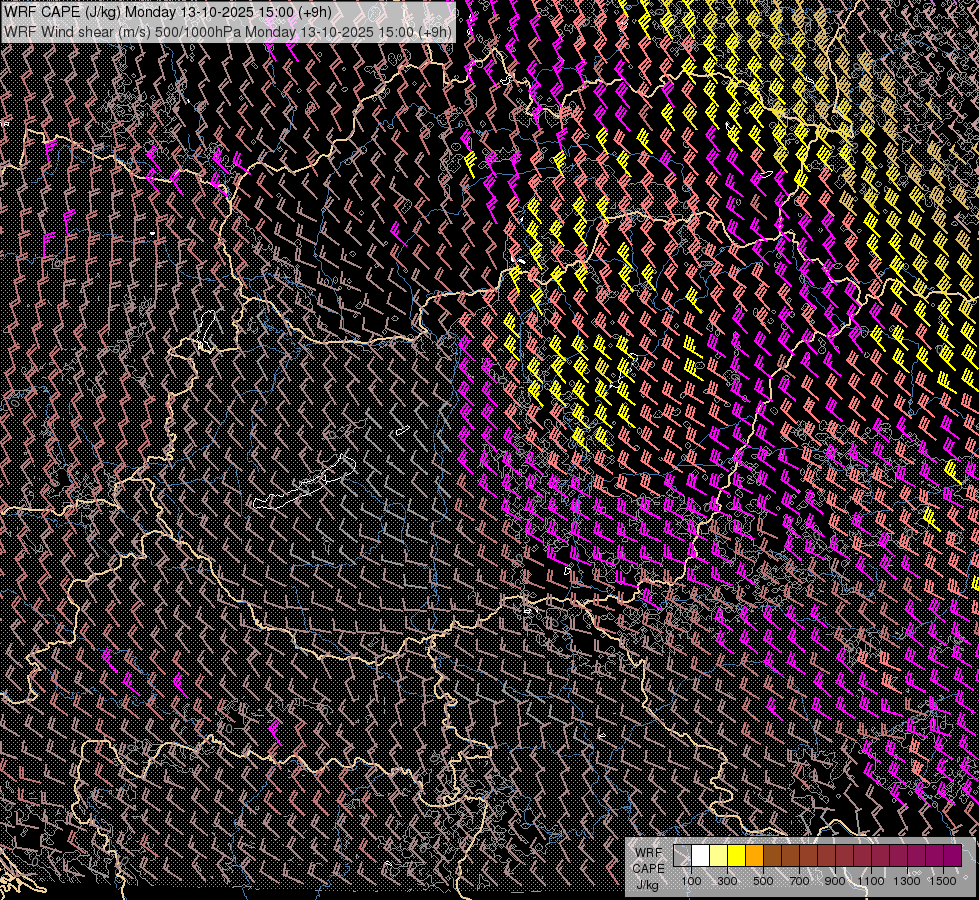
Task: Click the orange swatch in the CAPE legend
Action: (x=754, y=856)
